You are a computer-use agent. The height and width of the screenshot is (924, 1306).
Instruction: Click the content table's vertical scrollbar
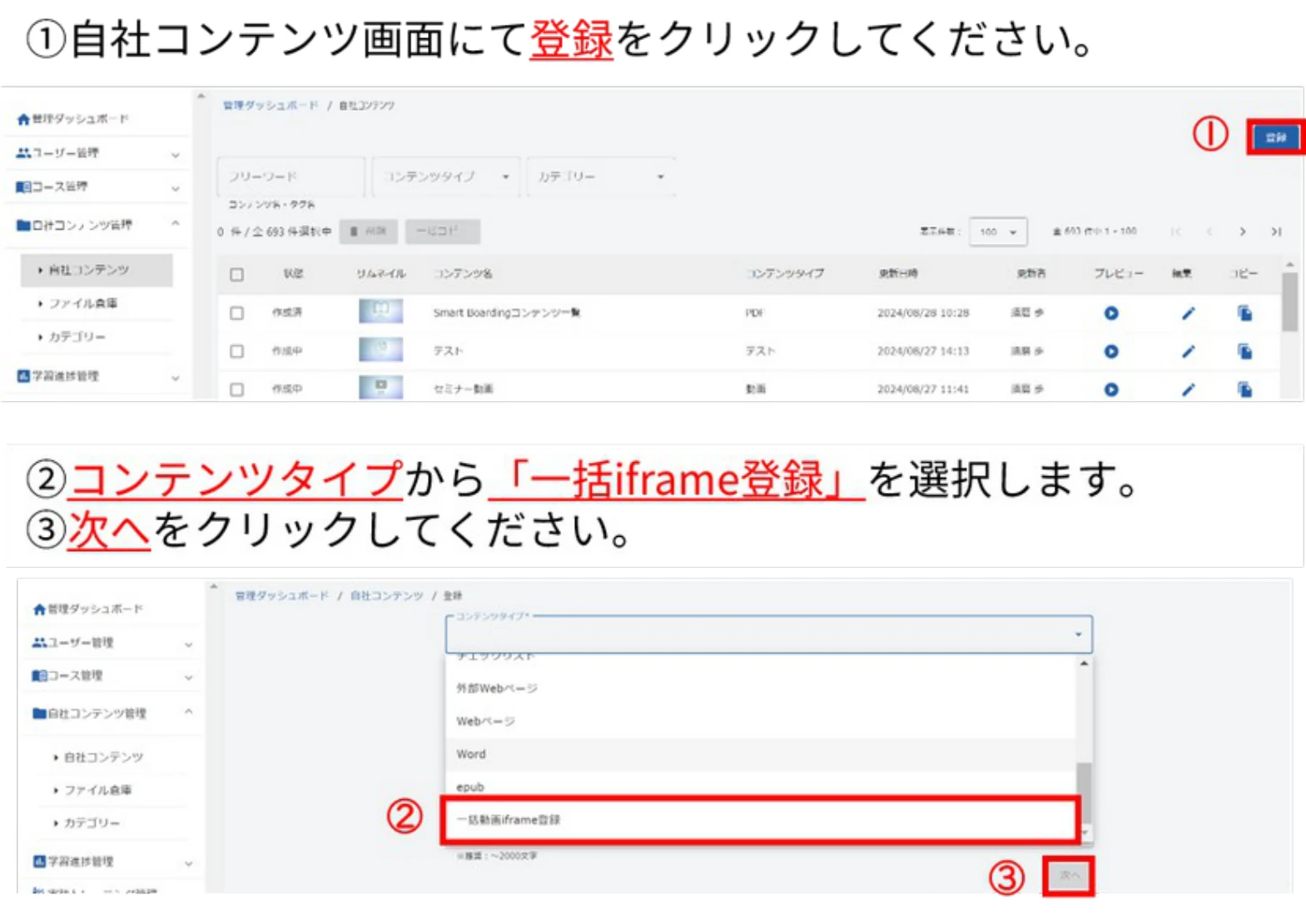pyautogui.click(x=1289, y=302)
